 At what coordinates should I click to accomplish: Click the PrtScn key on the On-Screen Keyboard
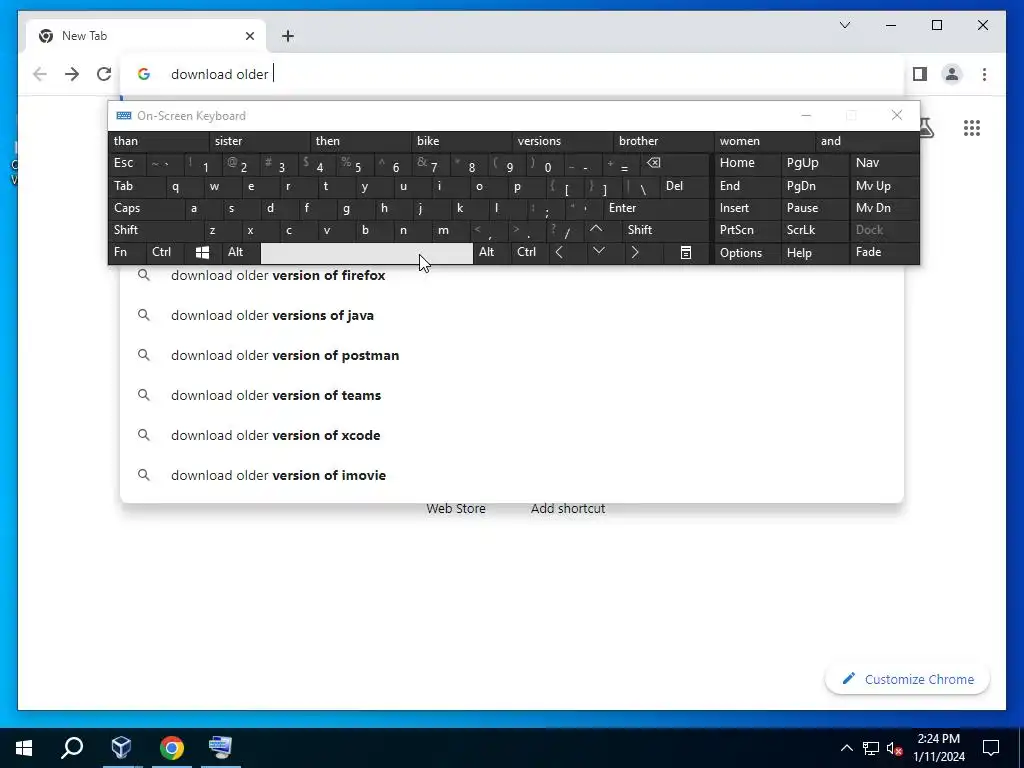[747, 230]
